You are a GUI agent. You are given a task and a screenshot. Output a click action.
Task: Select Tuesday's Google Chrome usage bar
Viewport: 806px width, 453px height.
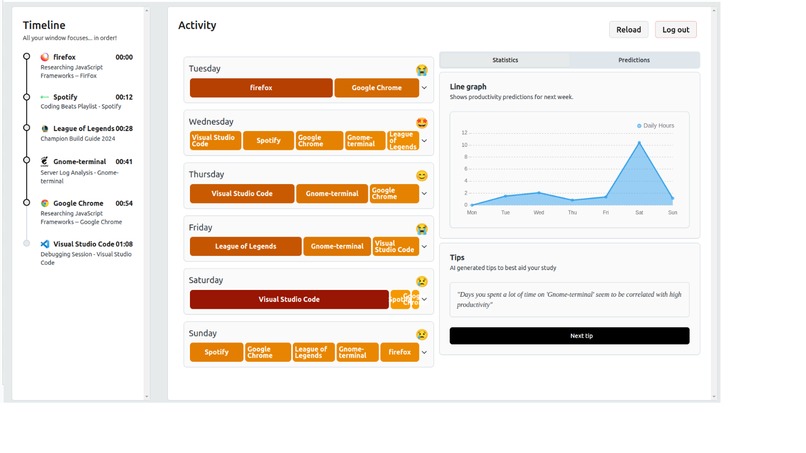377,88
